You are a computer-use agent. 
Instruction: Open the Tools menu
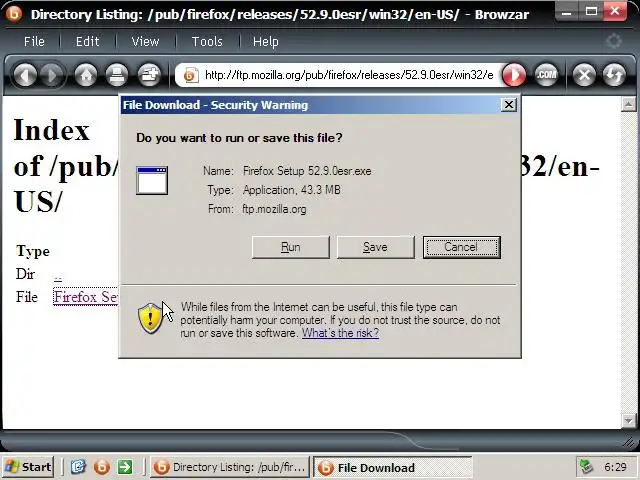click(207, 42)
